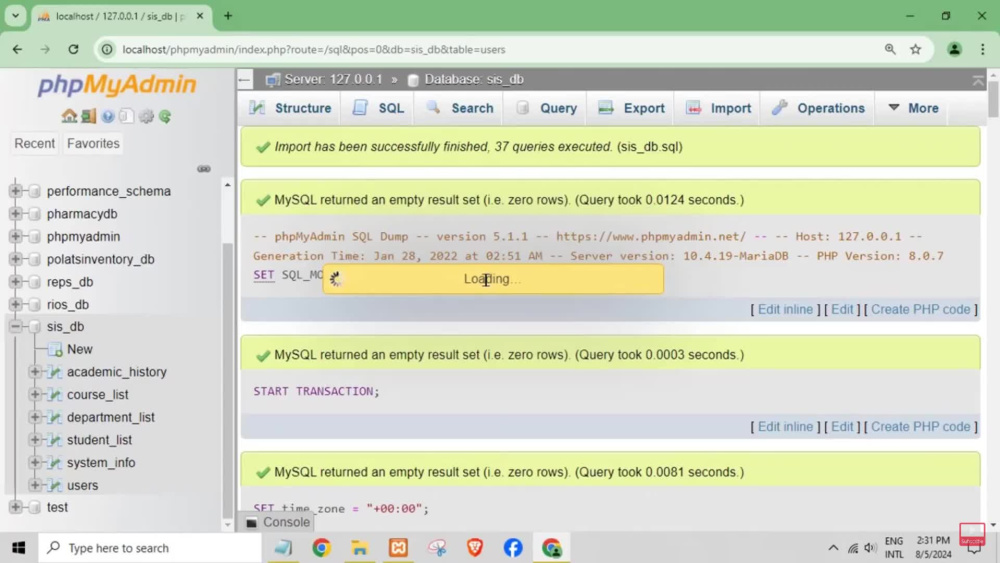Click Database: sis_db breadcrumb

474,80
